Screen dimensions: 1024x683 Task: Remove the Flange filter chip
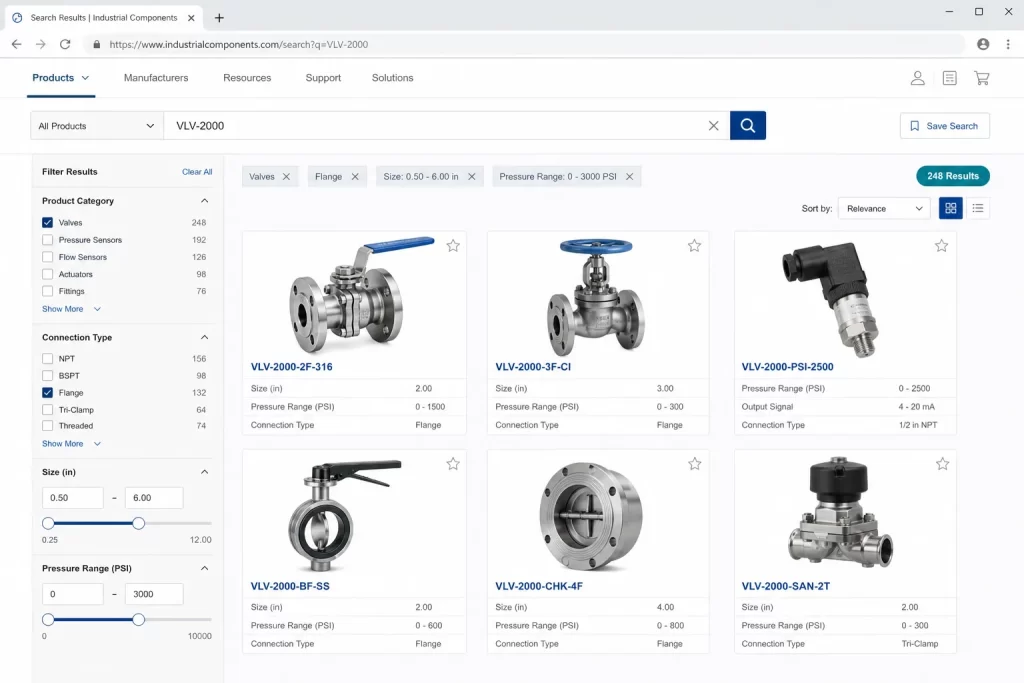click(355, 176)
